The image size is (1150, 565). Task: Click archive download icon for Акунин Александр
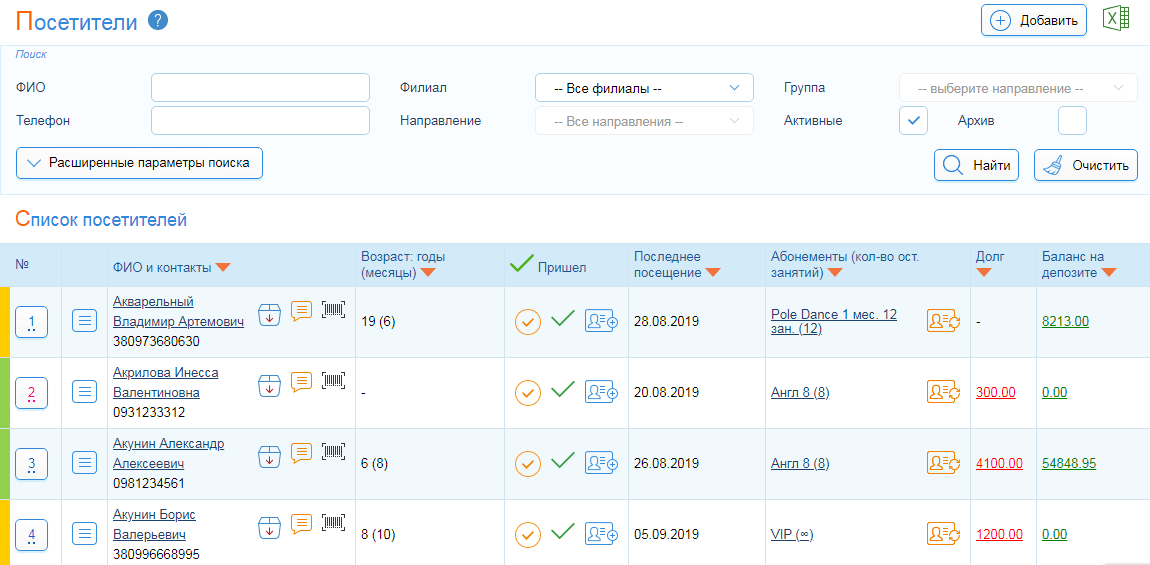pyautogui.click(x=269, y=454)
